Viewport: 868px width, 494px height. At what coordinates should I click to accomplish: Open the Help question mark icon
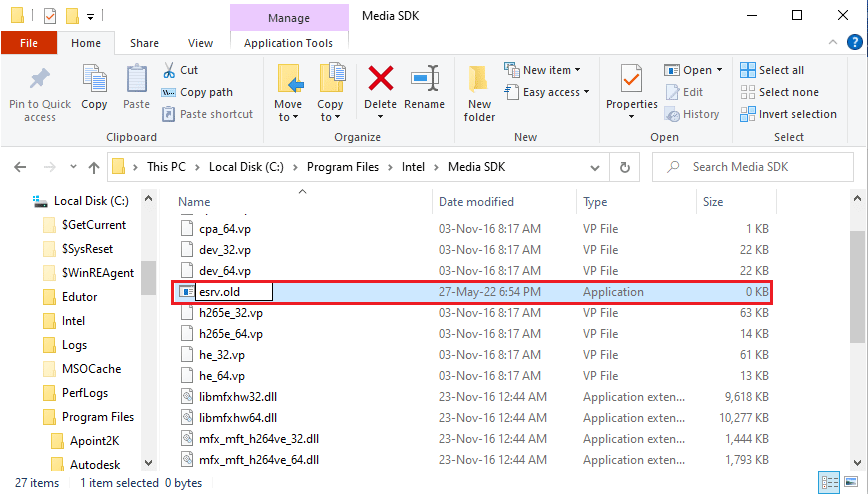coord(855,42)
